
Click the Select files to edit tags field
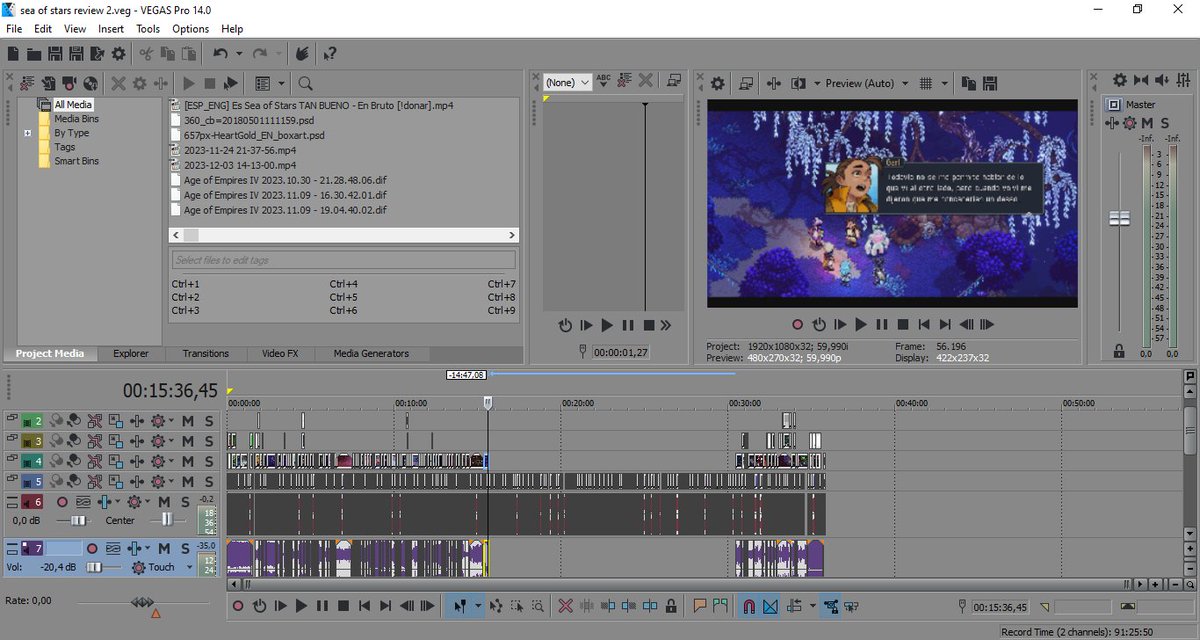(343, 260)
